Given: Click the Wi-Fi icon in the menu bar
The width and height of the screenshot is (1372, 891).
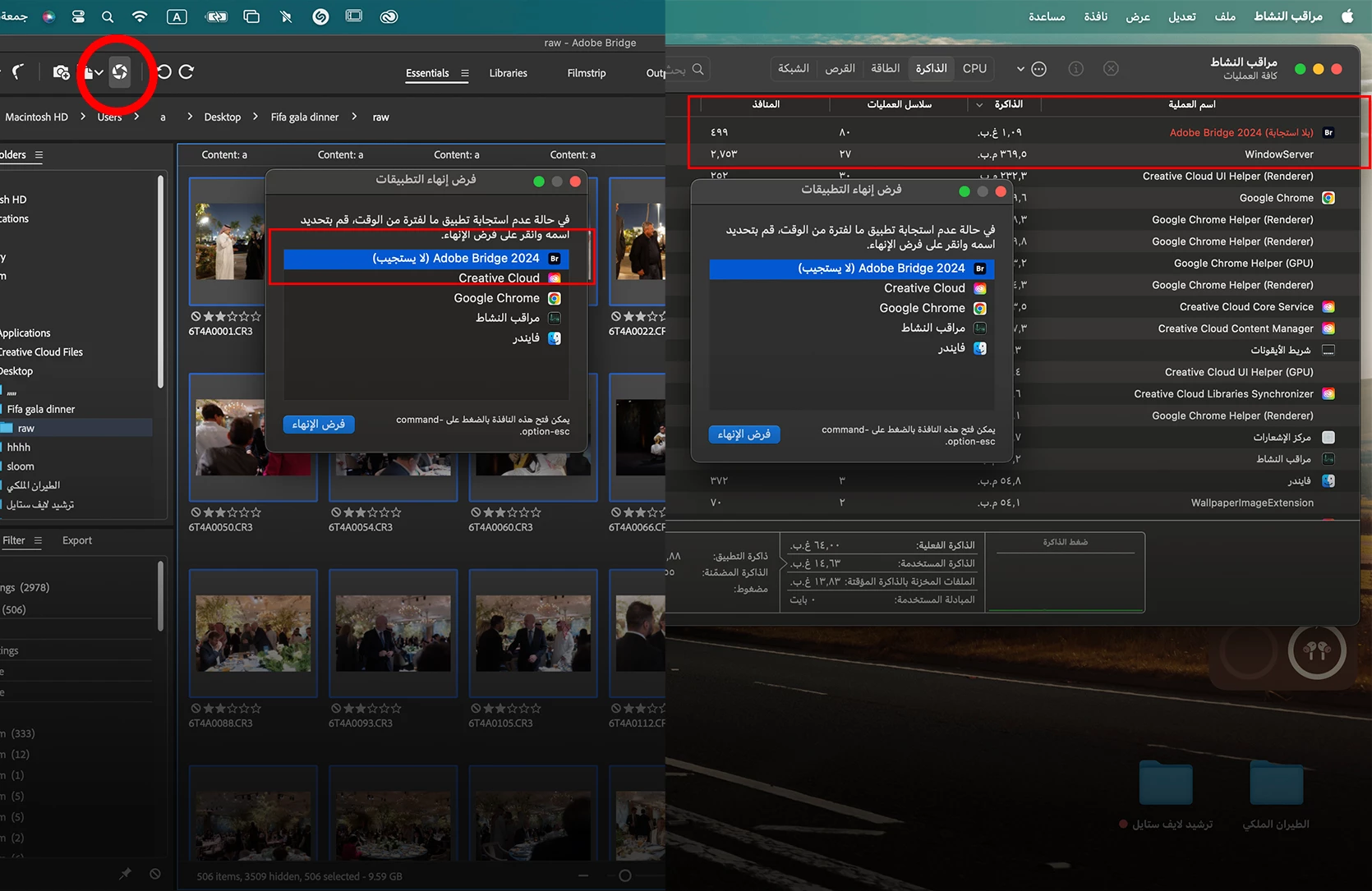Looking at the screenshot, I should 140,16.
